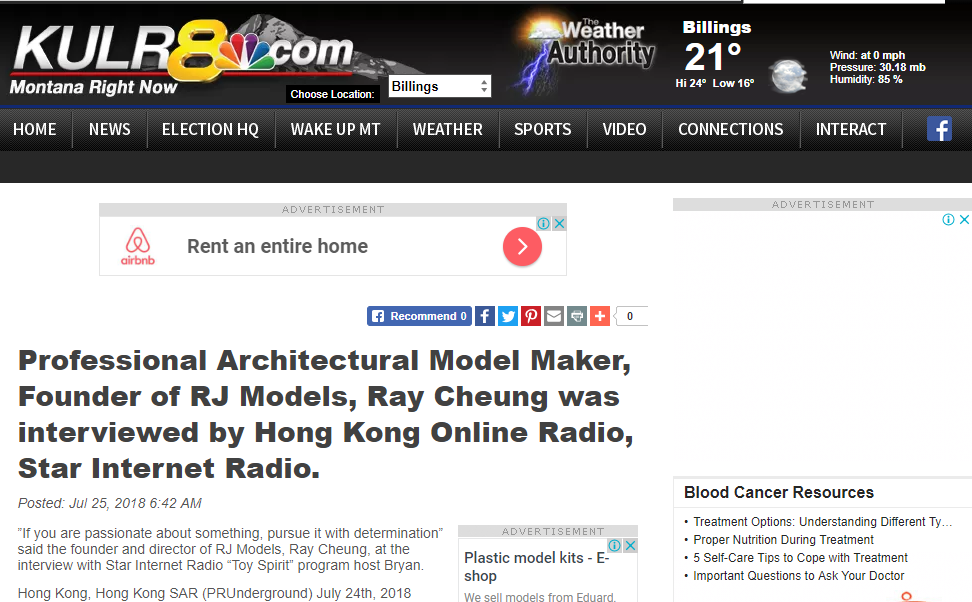Open more sharing options plus icon
972x602 pixels.
click(x=599, y=316)
